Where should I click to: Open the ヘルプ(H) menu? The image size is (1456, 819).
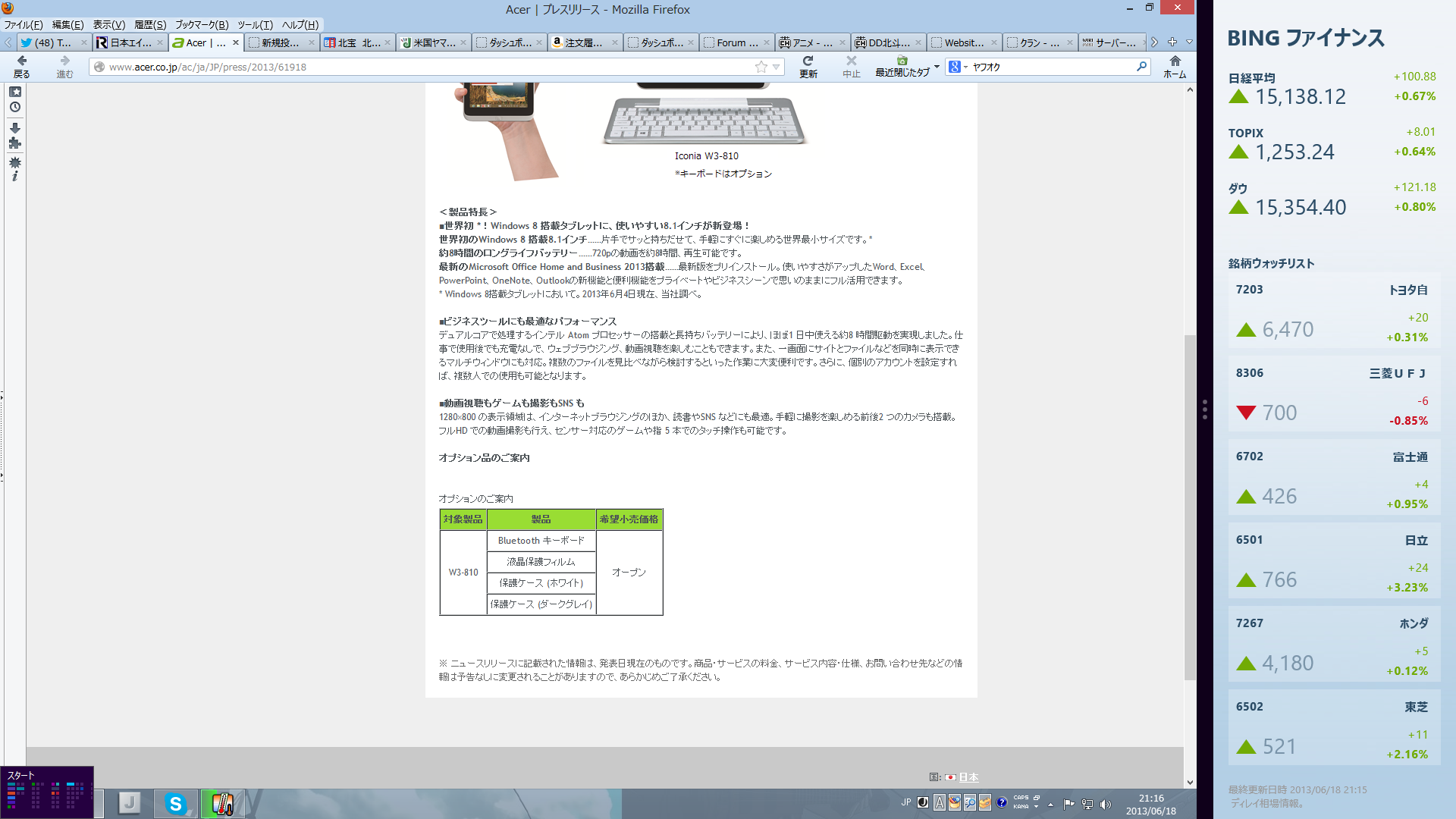pos(300,24)
